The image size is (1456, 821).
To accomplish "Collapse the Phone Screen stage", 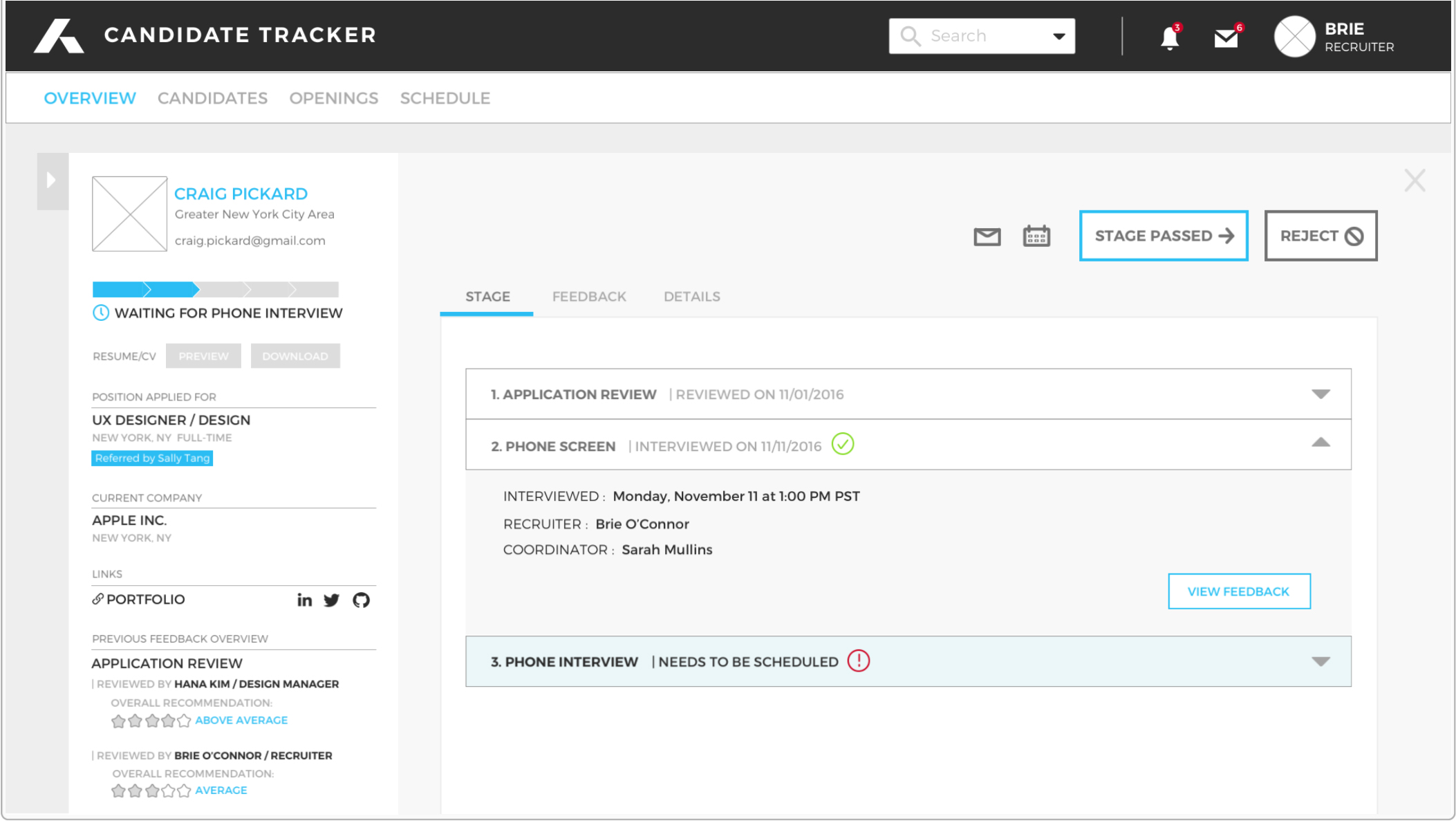I will coord(1320,443).
